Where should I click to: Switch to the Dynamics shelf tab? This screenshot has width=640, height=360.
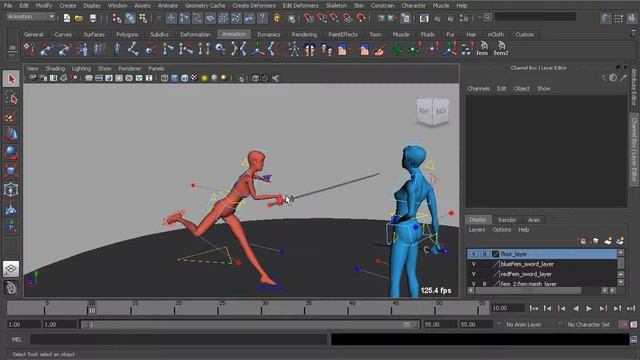pos(269,35)
